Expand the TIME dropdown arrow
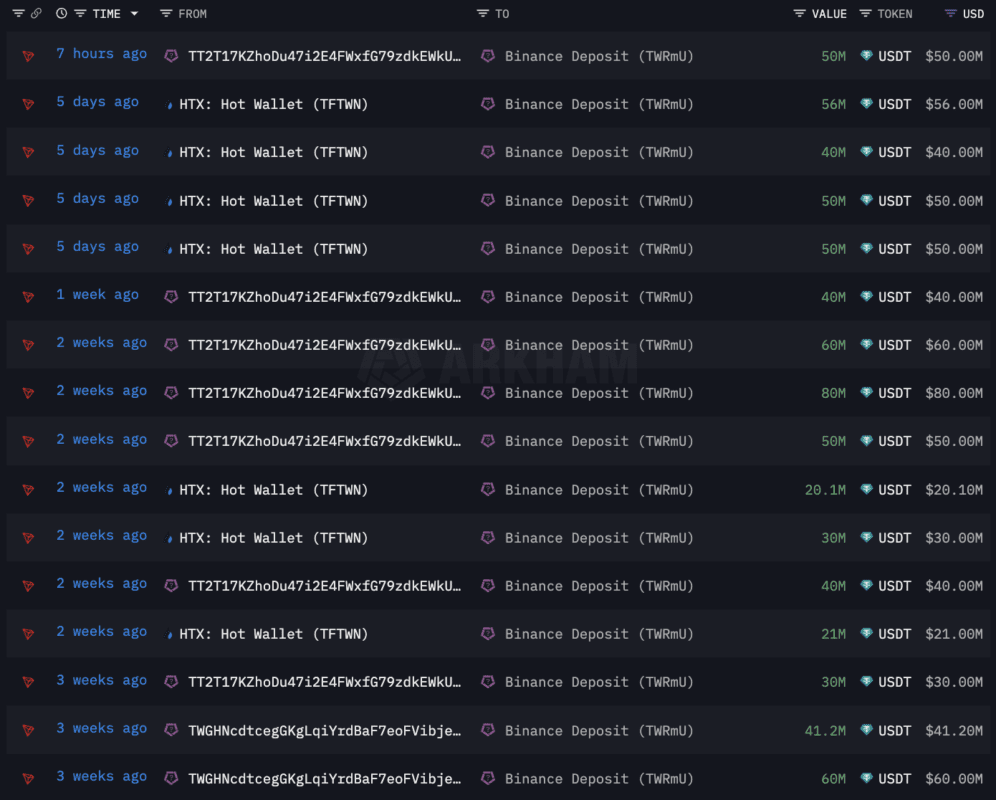 click(134, 13)
